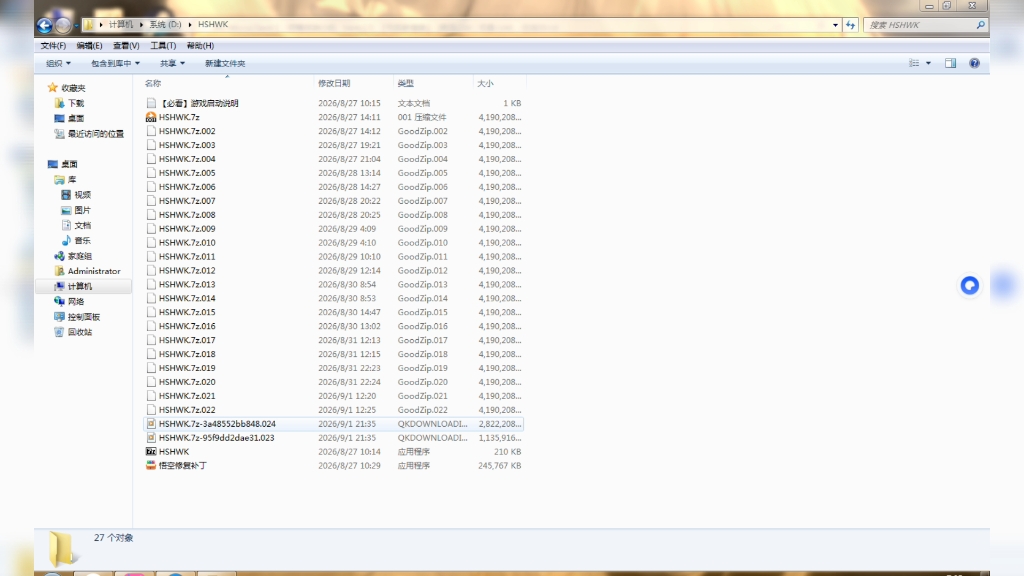This screenshot has width=1024, height=576.
Task: Open the address bar history dropdown
Action: [x=835, y=25]
